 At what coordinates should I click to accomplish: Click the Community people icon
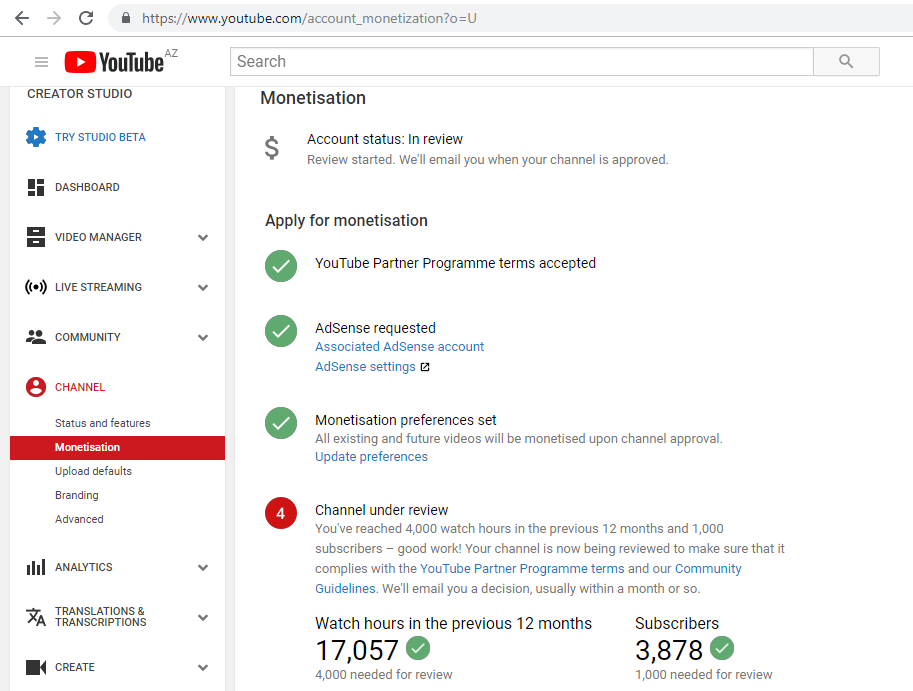coord(36,337)
